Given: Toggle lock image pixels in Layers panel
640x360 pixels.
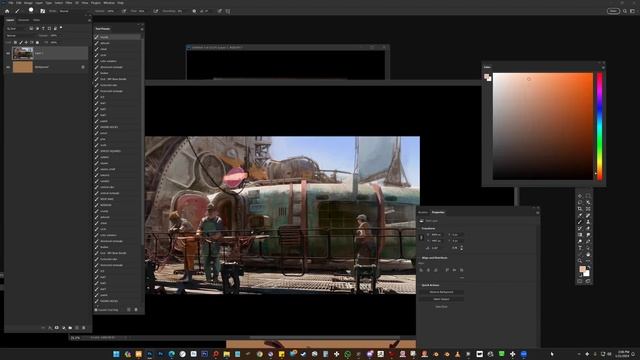Looking at the screenshot, I should 21,42.
